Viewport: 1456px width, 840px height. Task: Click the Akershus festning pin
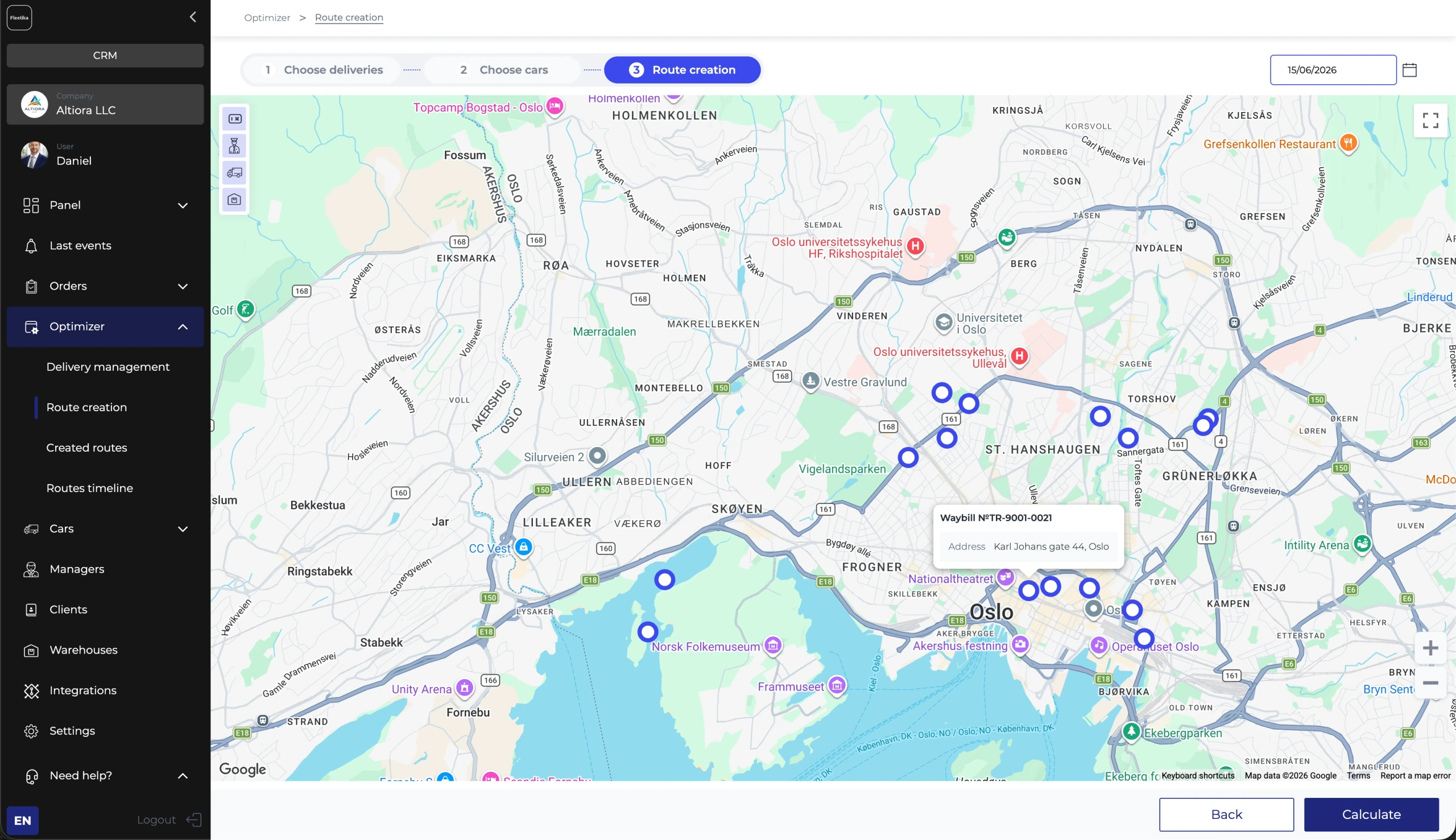pyautogui.click(x=1020, y=644)
